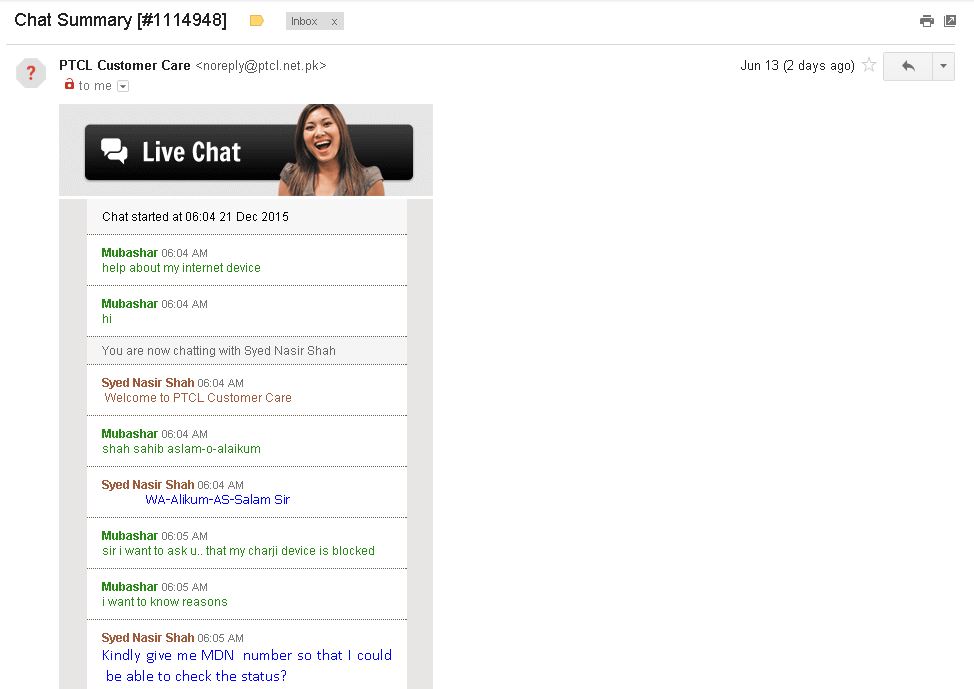Click 'WA-Alikum-AS-Salam Sir' reply
Screen dimensions: 974x689
pos(217,500)
